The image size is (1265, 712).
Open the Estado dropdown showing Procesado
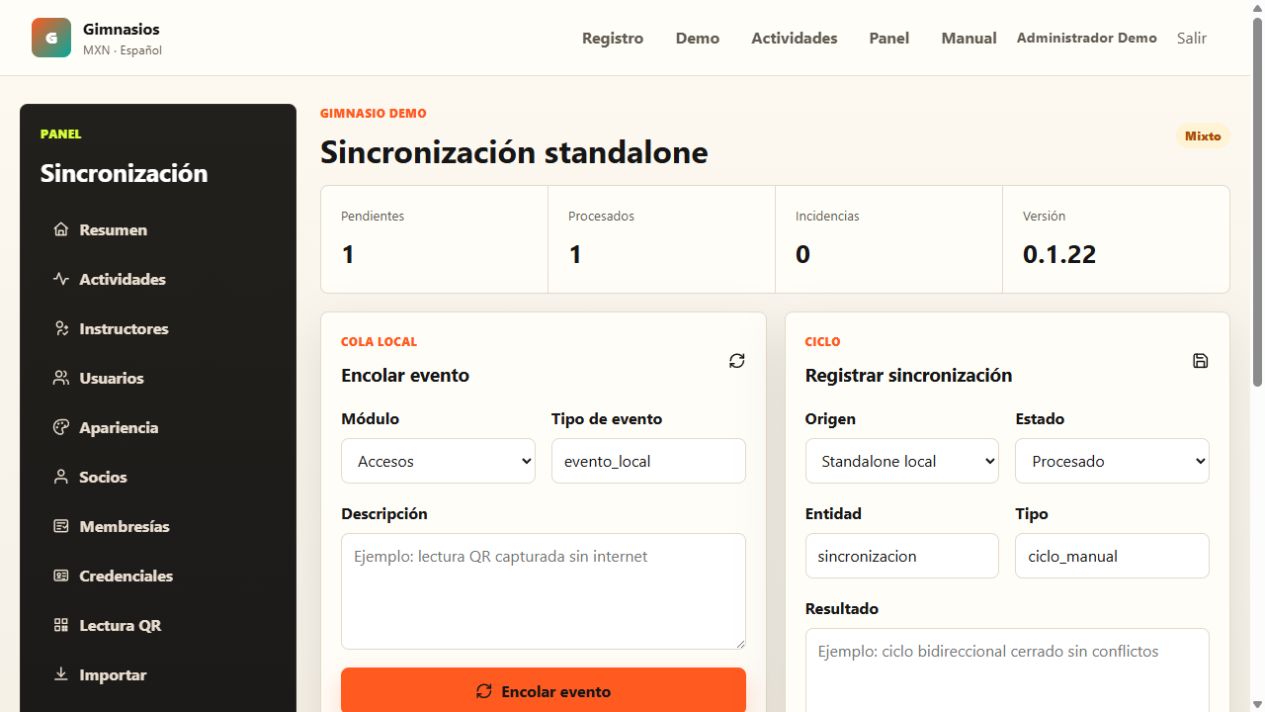(x=1112, y=461)
